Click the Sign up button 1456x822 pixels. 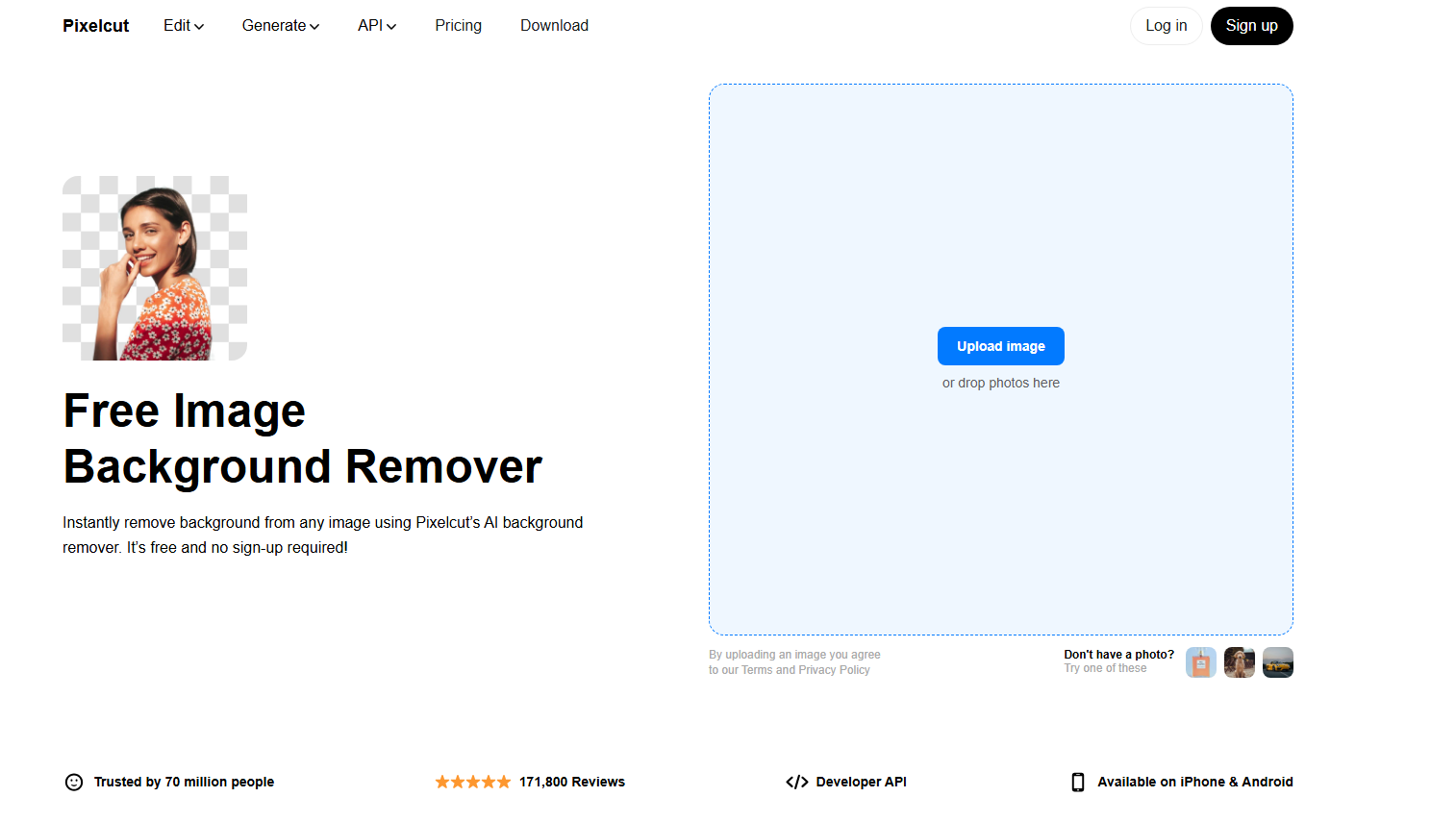(x=1251, y=26)
